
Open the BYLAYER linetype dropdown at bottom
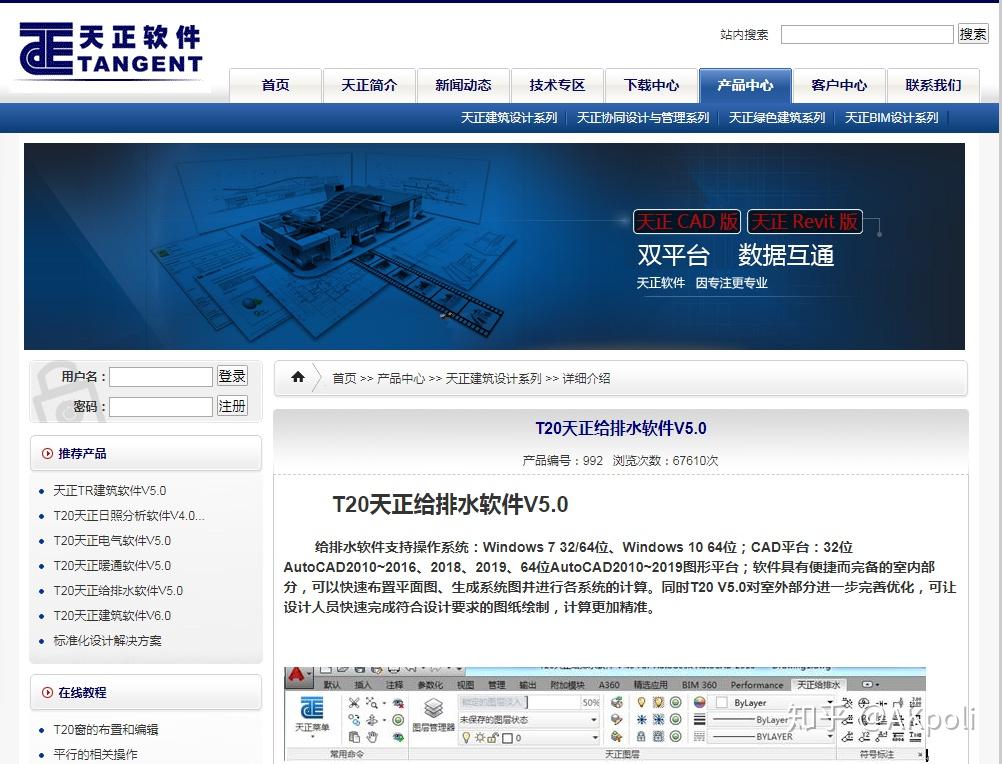click(773, 737)
